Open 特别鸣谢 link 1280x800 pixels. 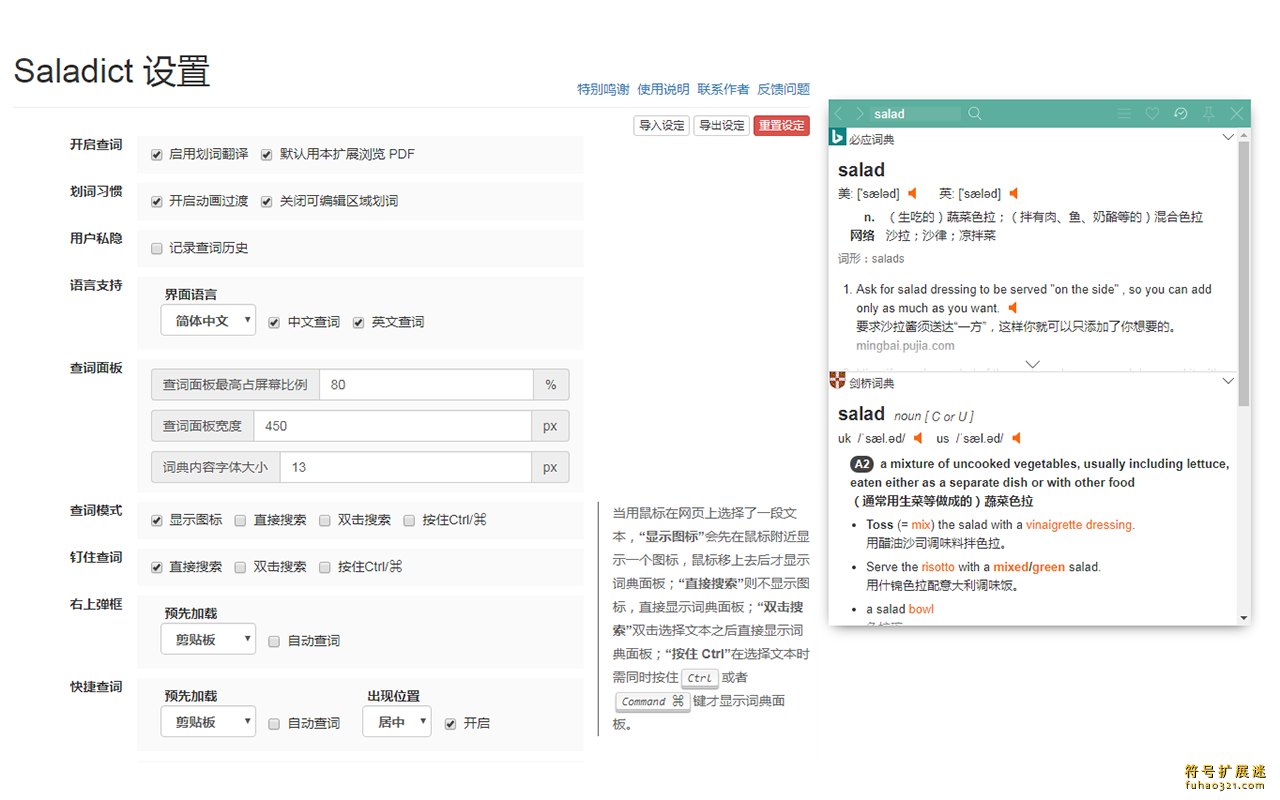pyautogui.click(x=603, y=89)
